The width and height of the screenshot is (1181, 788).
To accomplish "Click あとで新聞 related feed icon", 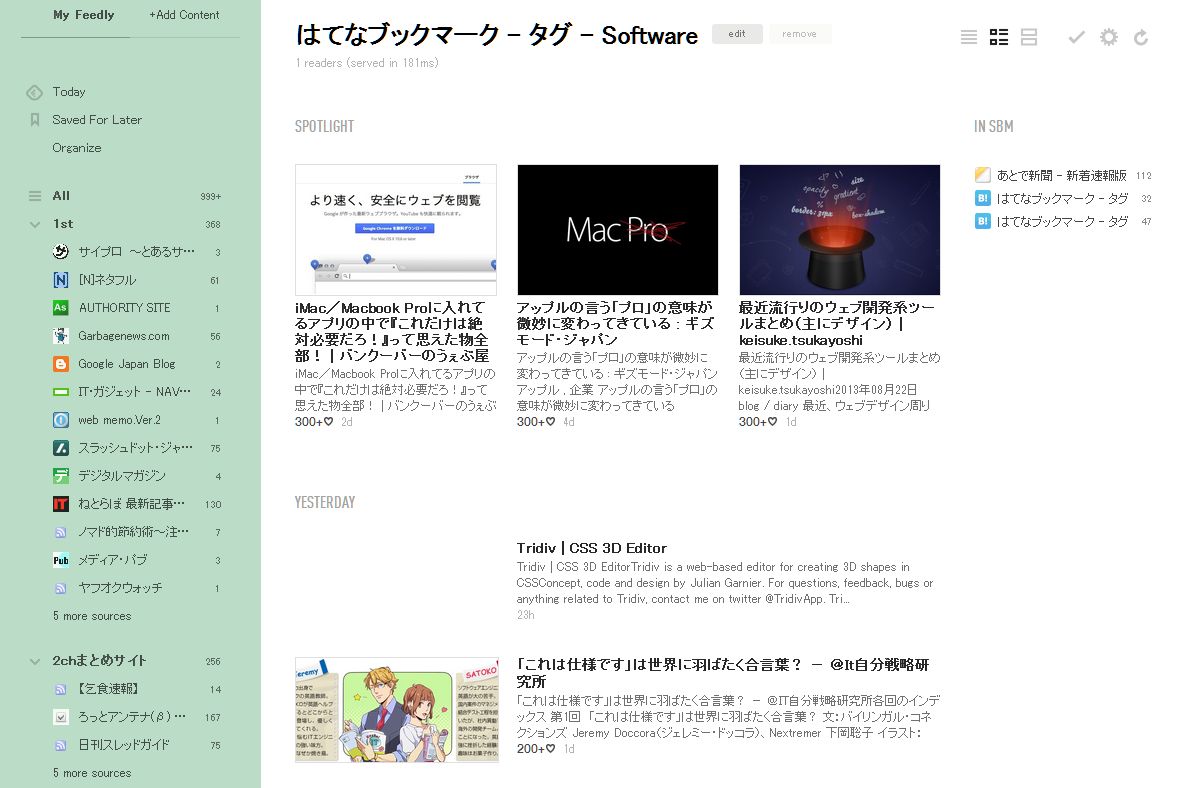I will tap(982, 175).
